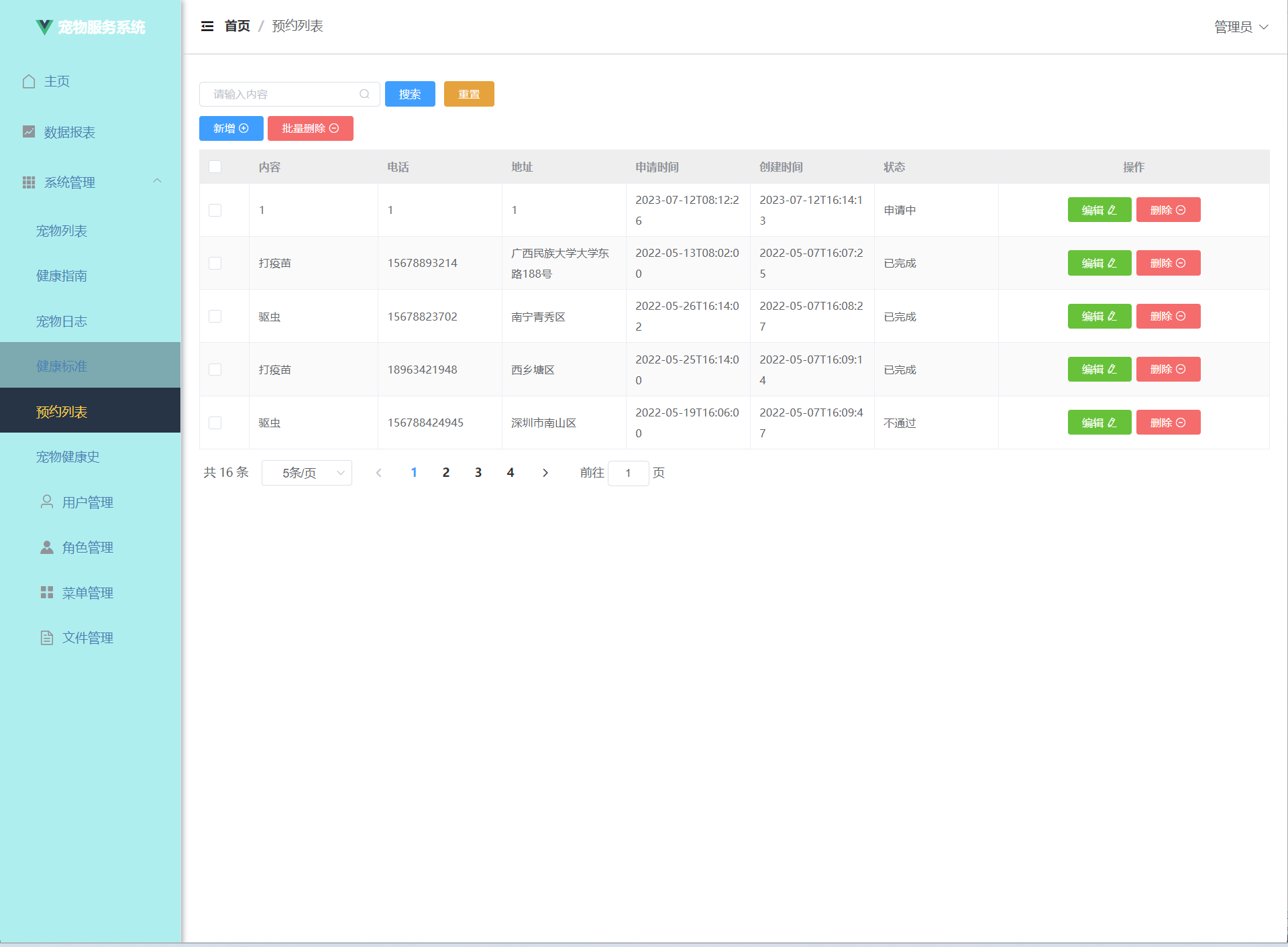Collapse the 系统管理 submenu arrow
Screen dimensions: 1288x947
157,181
